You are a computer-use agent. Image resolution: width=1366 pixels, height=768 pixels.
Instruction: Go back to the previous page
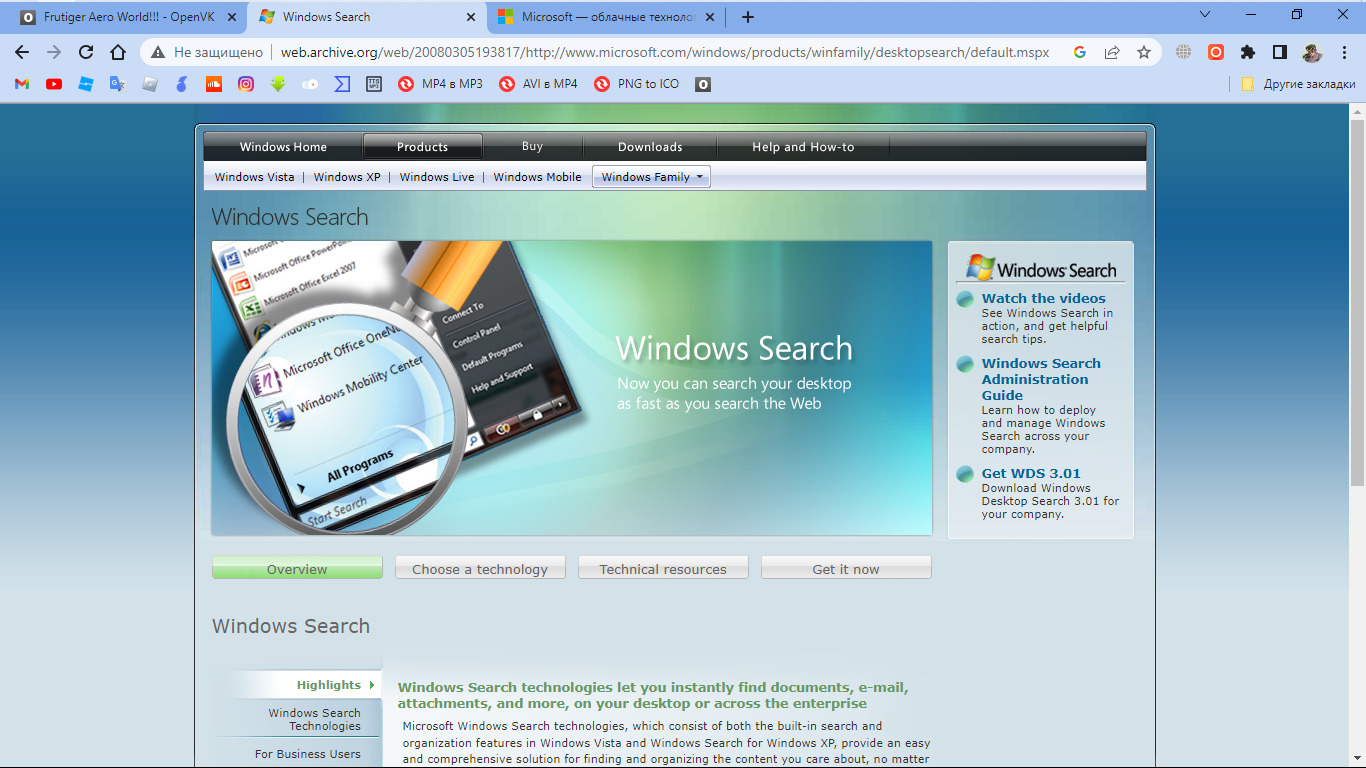click(22, 52)
